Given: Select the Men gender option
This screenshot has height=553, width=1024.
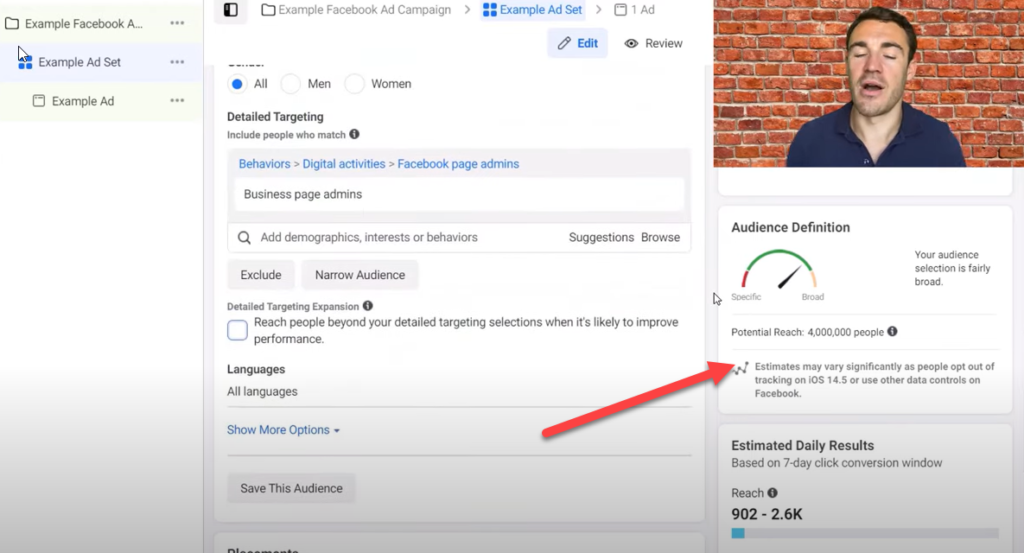Looking at the screenshot, I should (x=291, y=84).
